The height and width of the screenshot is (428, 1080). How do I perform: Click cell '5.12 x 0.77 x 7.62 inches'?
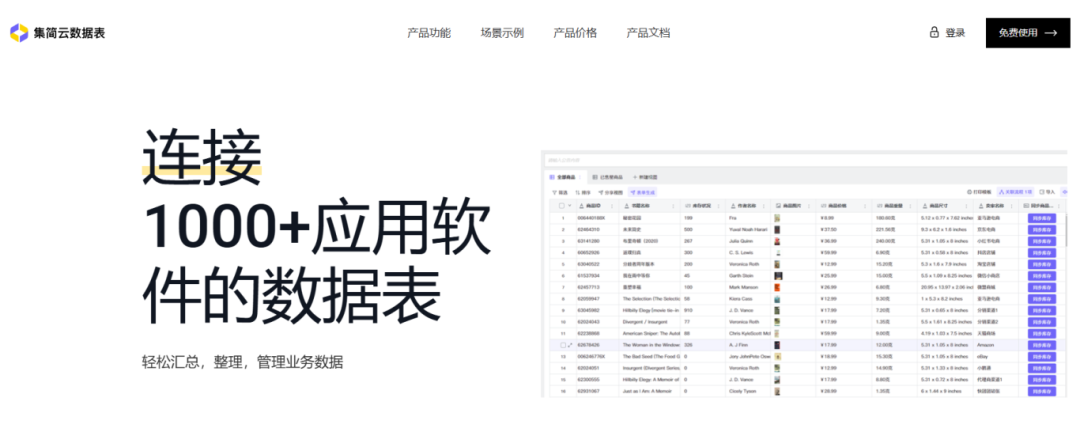(x=945, y=218)
